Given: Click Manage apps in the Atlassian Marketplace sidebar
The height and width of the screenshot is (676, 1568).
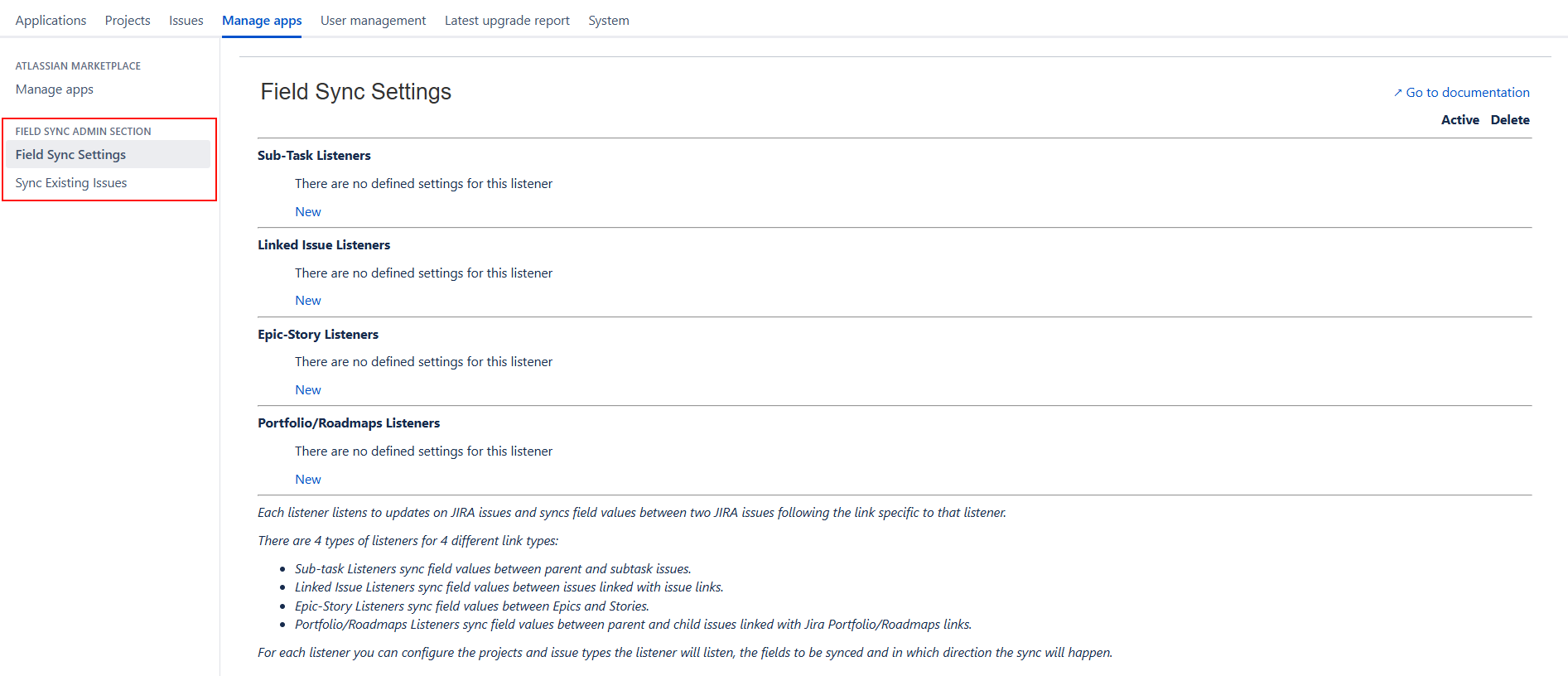Looking at the screenshot, I should click(x=55, y=89).
